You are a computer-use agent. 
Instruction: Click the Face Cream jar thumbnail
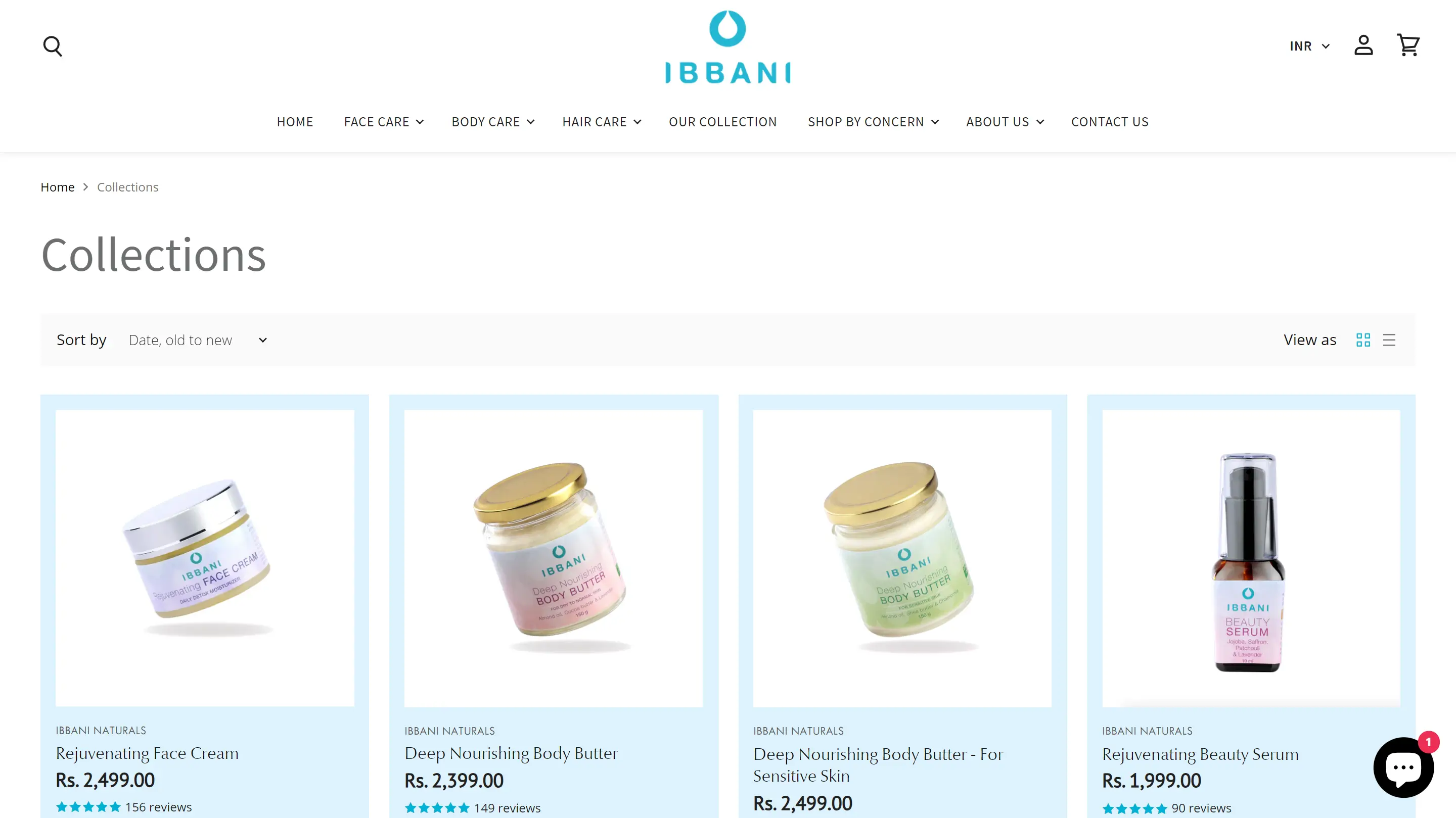click(x=205, y=558)
